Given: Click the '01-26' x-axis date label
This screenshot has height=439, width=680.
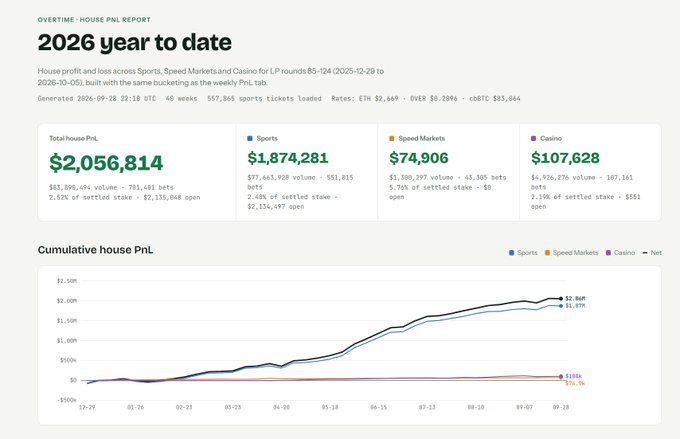Looking at the screenshot, I should [x=135, y=407].
